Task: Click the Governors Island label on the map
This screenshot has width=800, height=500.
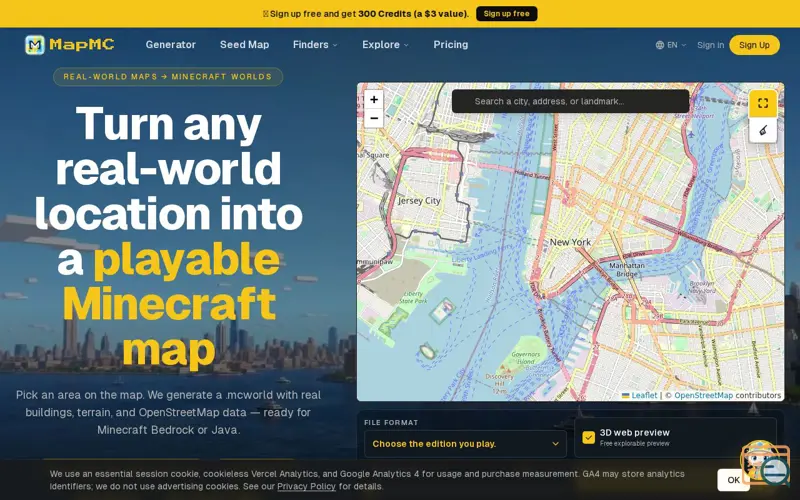Action: pos(526,358)
